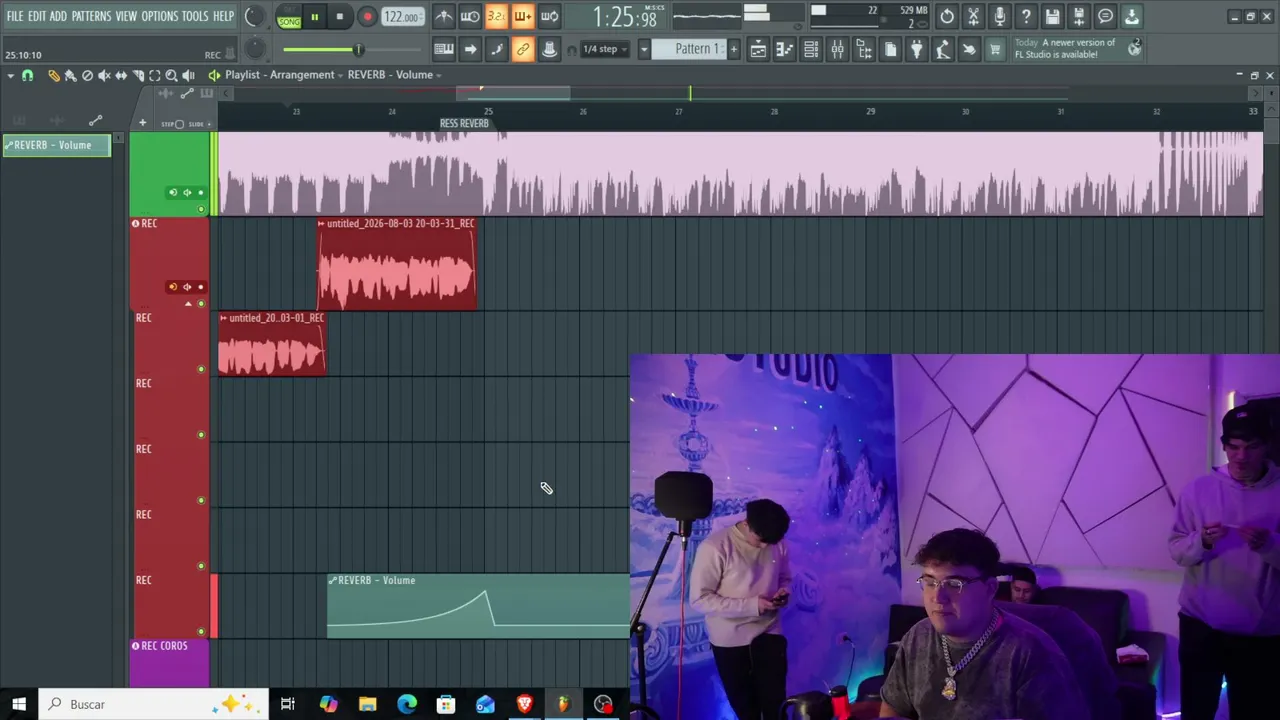Open the 1/4 step snap dropdown
Viewport: 1280px width, 720px height.
605,49
